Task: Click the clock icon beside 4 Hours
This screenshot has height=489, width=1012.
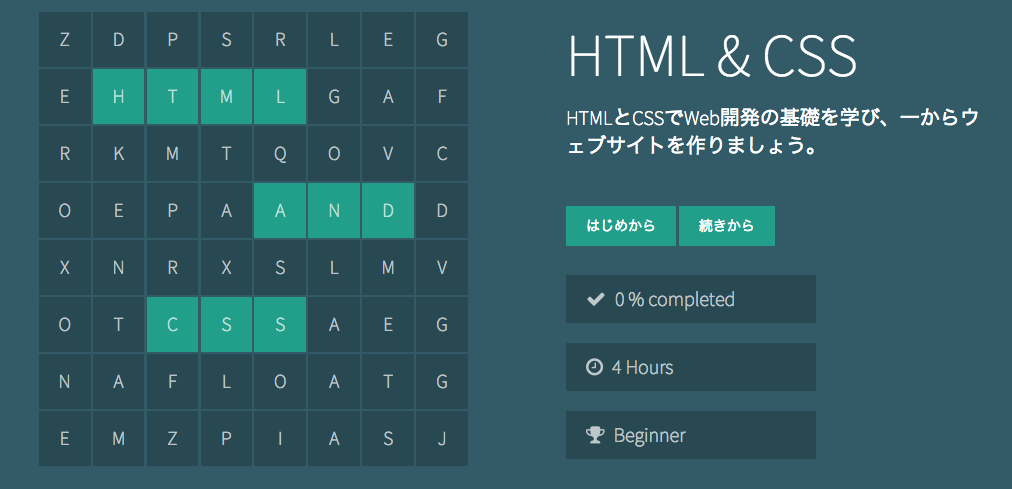Action: point(594,367)
